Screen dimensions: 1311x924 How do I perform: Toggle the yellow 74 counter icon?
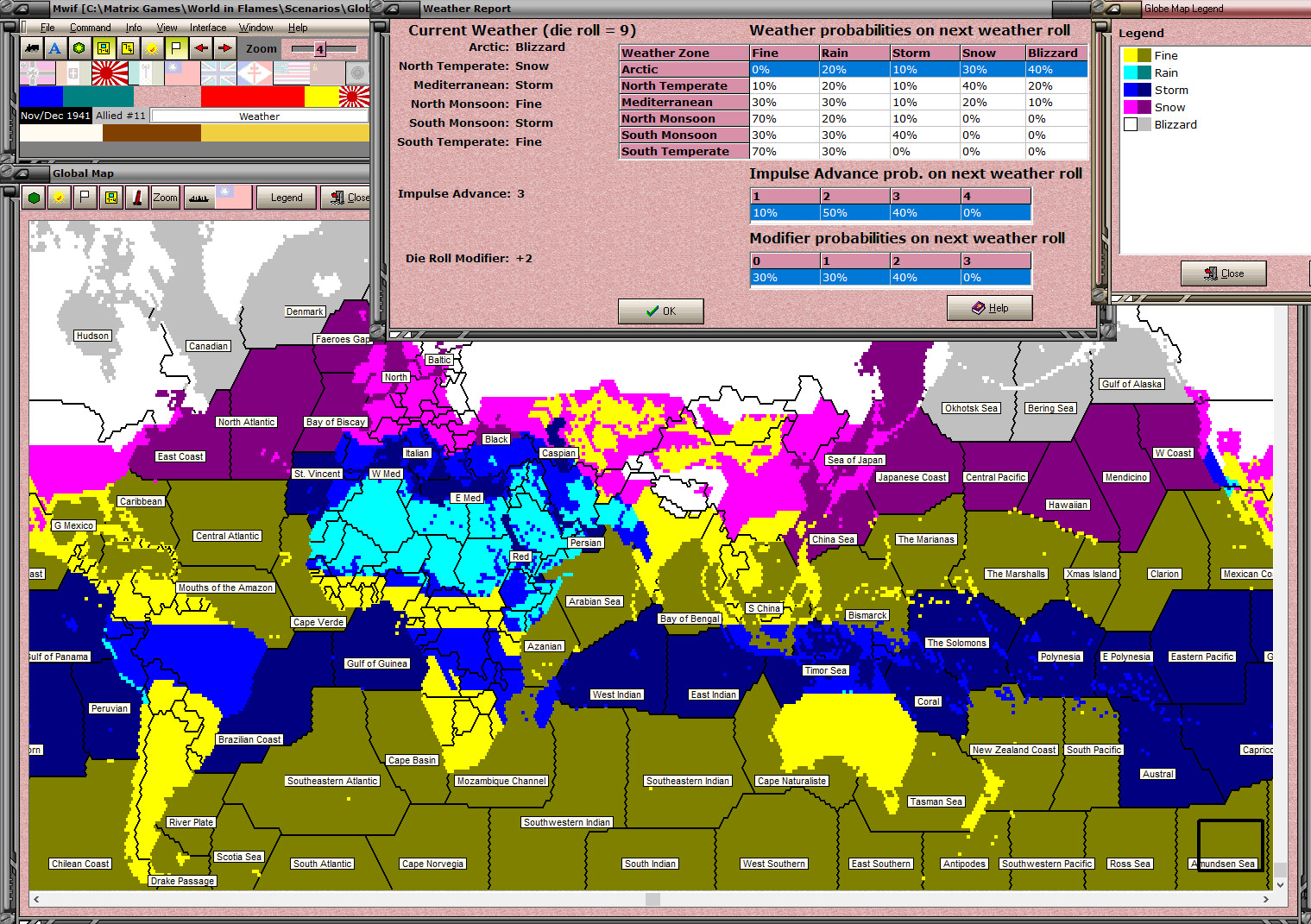pyautogui.click(x=128, y=48)
